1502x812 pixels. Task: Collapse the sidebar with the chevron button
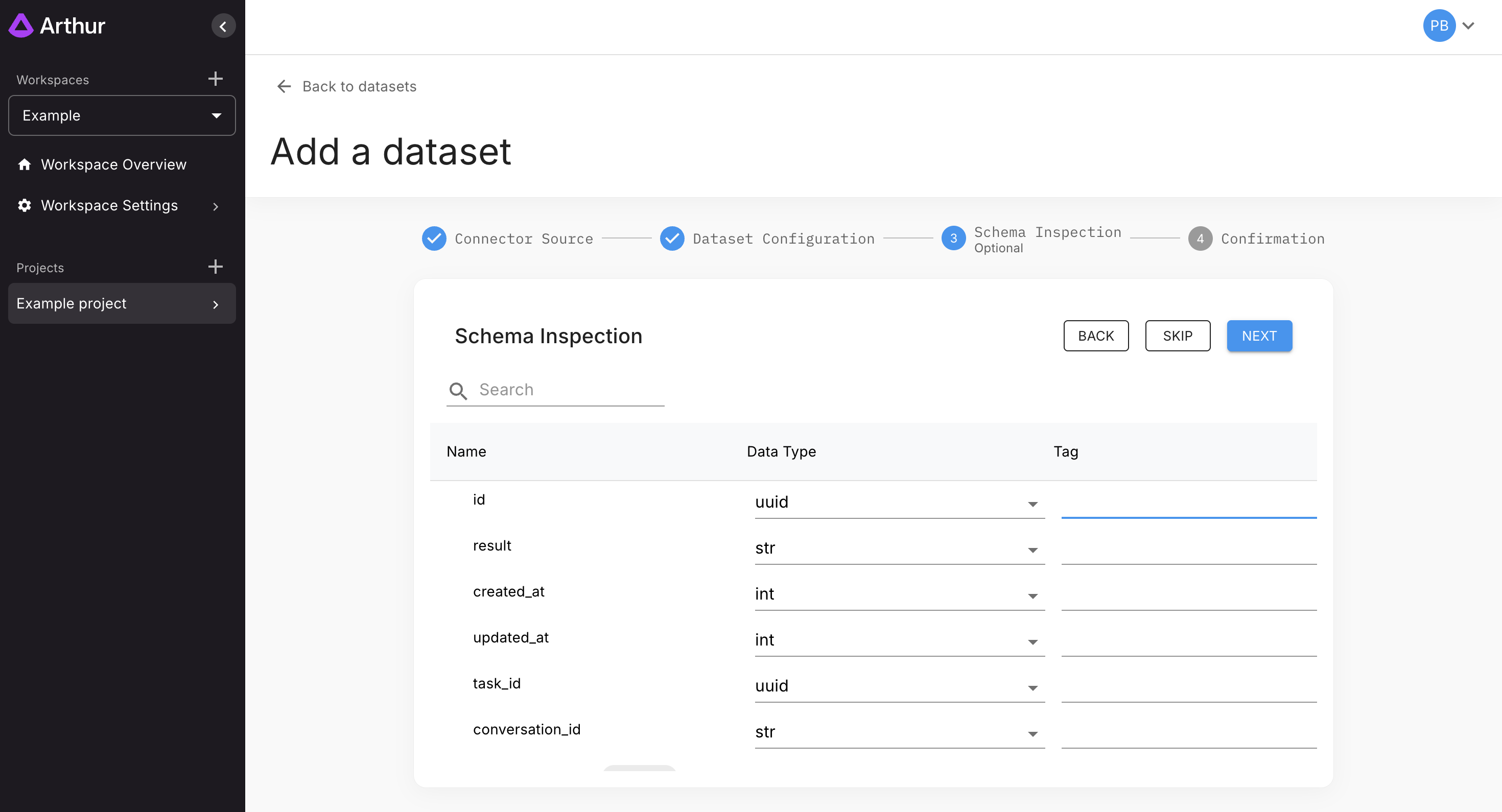223,26
